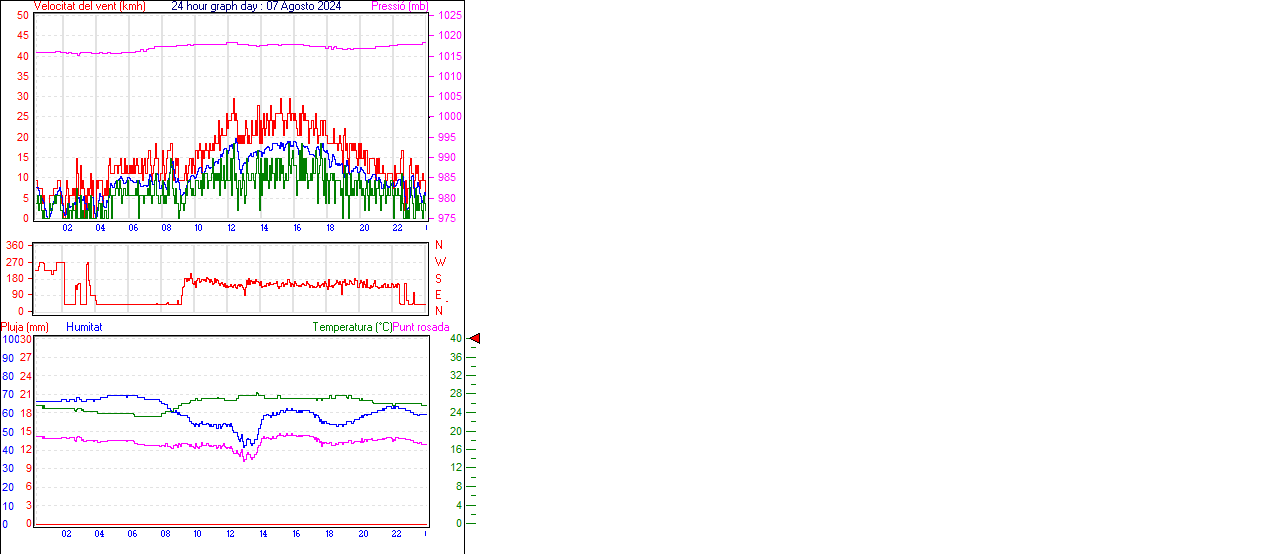Click the 02 hour tick under bottom chart

66,534
